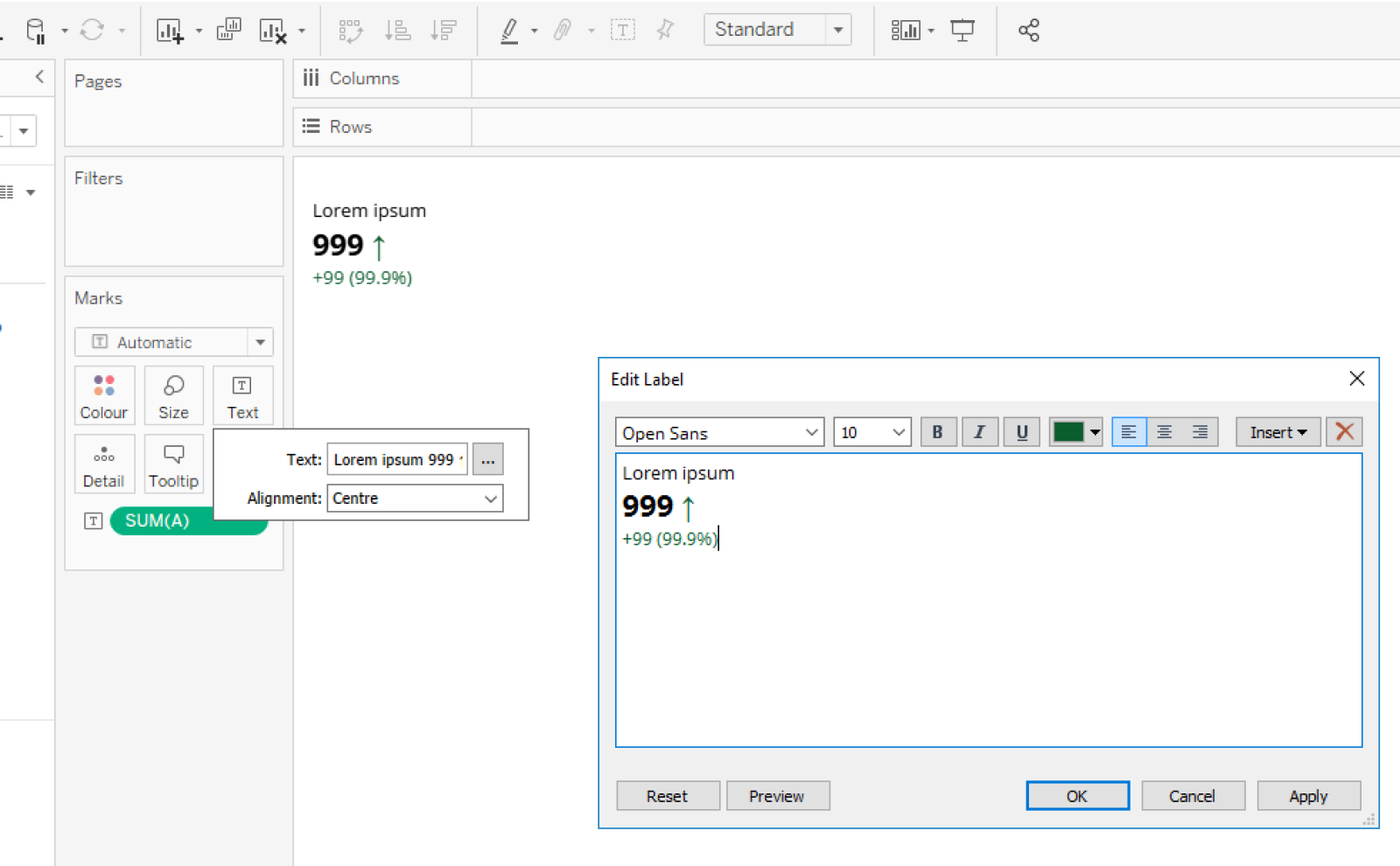Open the Tooltip mark card
The image size is (1400, 866).
173,464
